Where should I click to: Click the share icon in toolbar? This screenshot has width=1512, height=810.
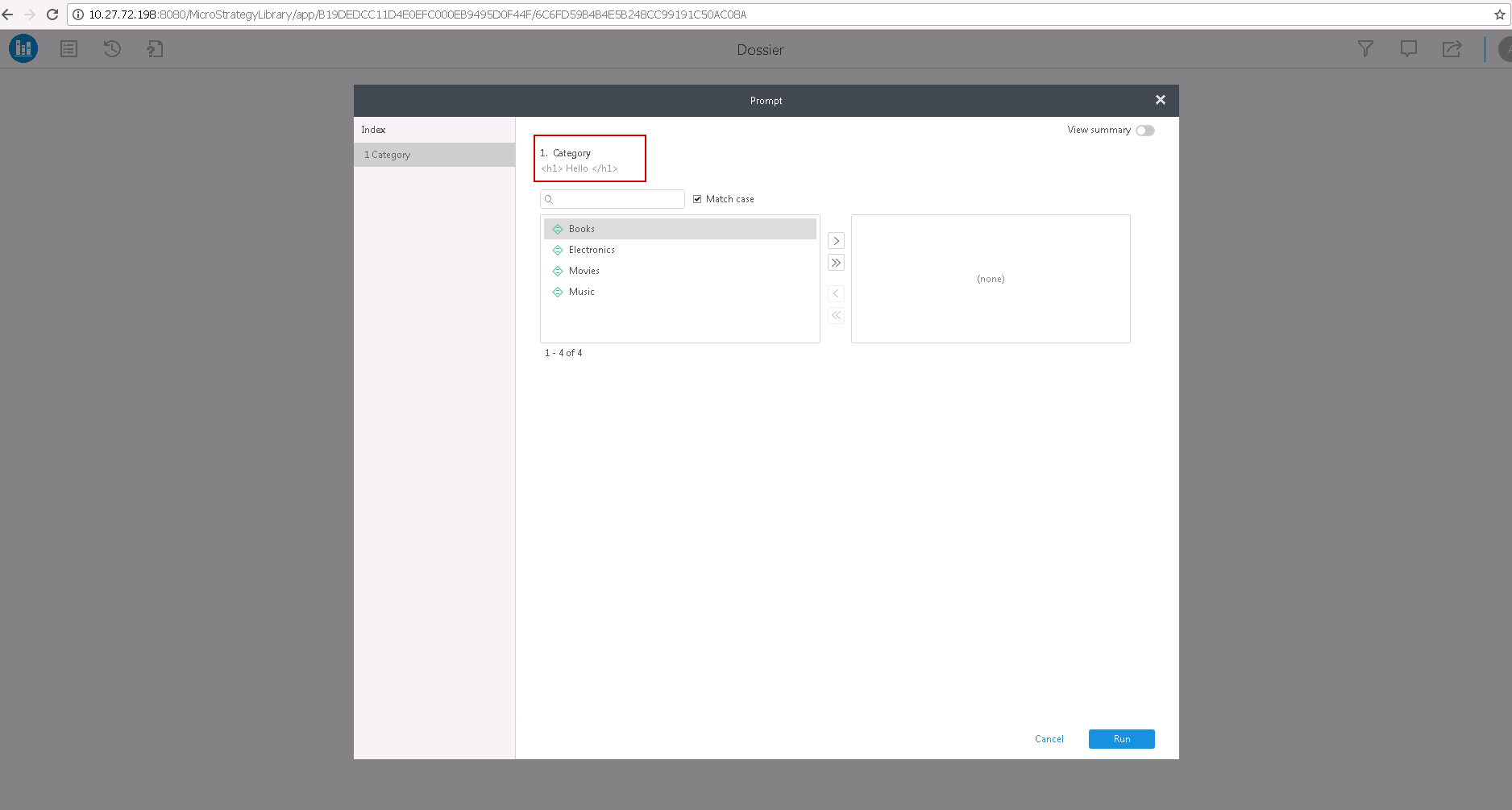pos(1452,49)
